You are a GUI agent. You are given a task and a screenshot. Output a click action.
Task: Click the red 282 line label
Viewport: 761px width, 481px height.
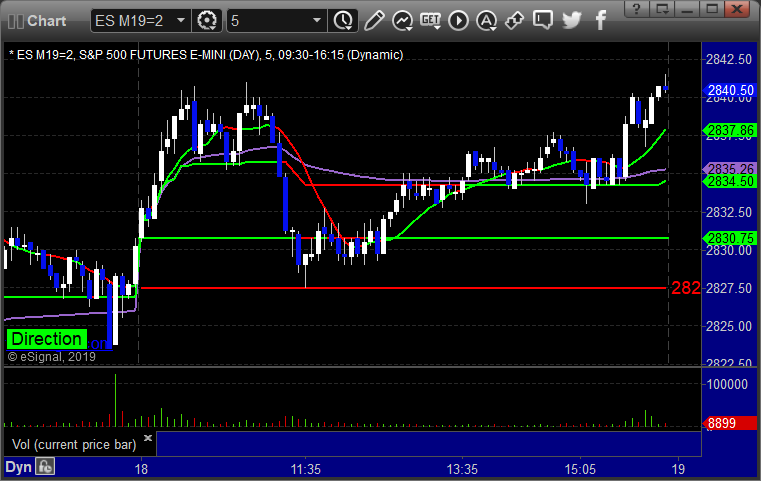(x=686, y=288)
